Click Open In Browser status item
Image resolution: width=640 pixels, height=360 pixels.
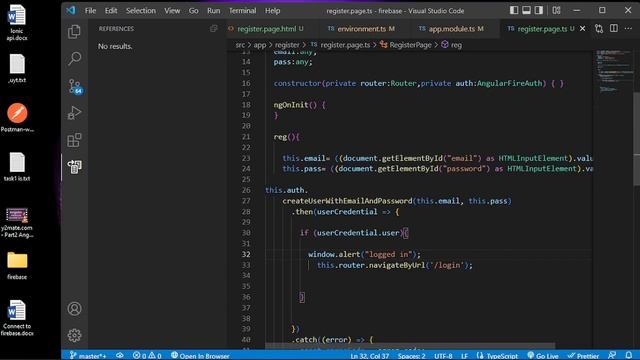(200, 356)
